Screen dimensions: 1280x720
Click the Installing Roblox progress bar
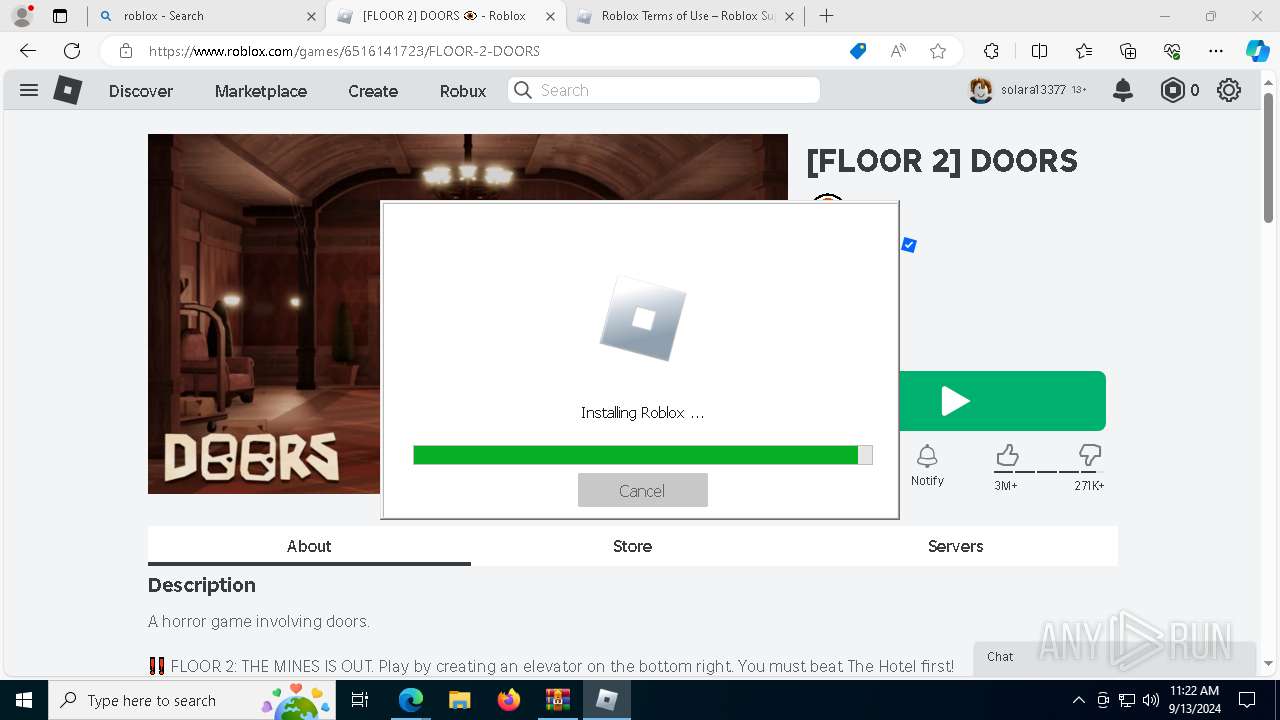click(x=642, y=455)
